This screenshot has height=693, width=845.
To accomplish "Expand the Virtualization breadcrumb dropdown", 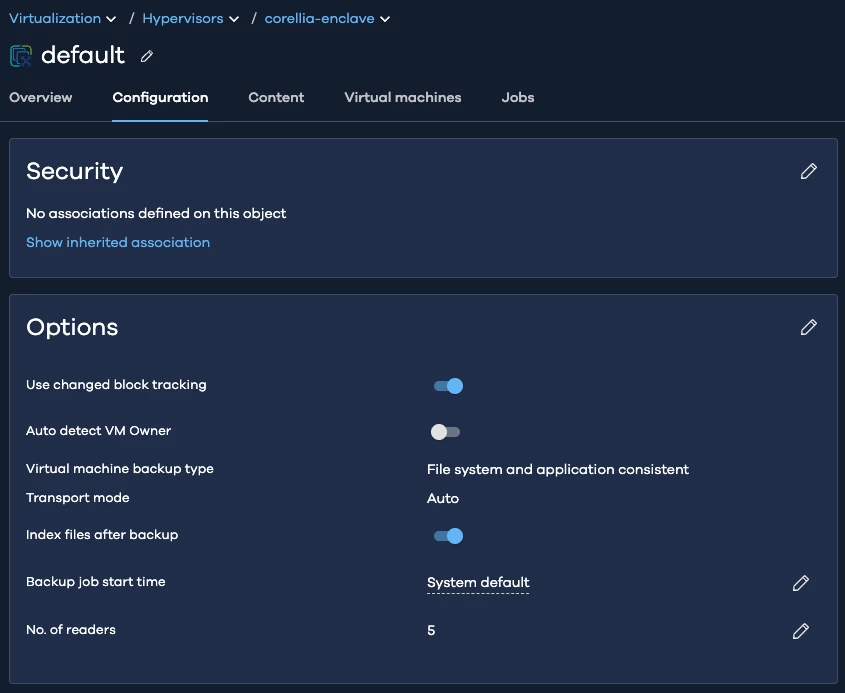I will click(111, 19).
